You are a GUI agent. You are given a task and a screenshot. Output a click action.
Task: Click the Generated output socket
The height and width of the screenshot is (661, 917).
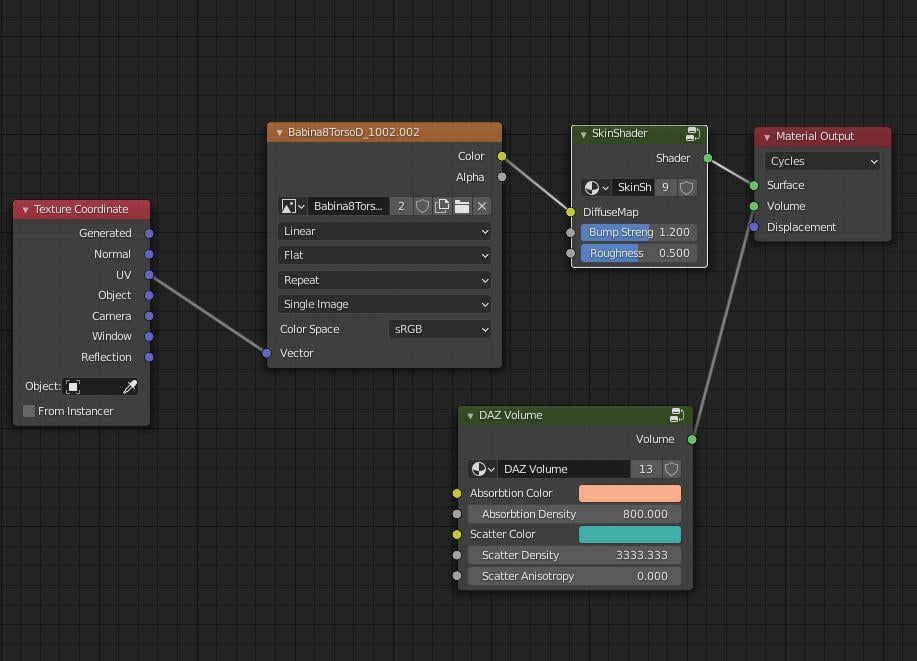pyautogui.click(x=149, y=233)
